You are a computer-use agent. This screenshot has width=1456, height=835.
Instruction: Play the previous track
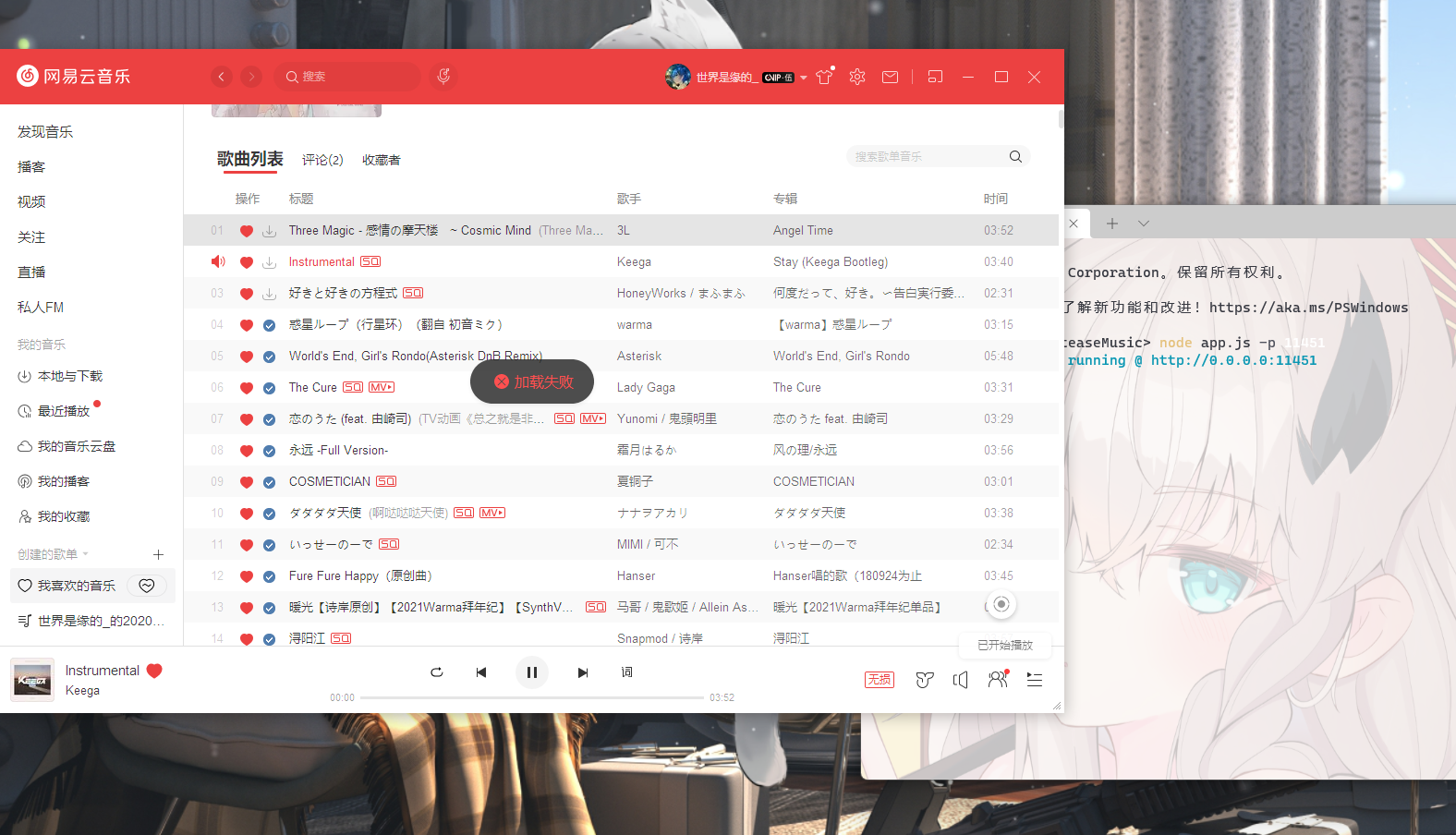click(481, 672)
